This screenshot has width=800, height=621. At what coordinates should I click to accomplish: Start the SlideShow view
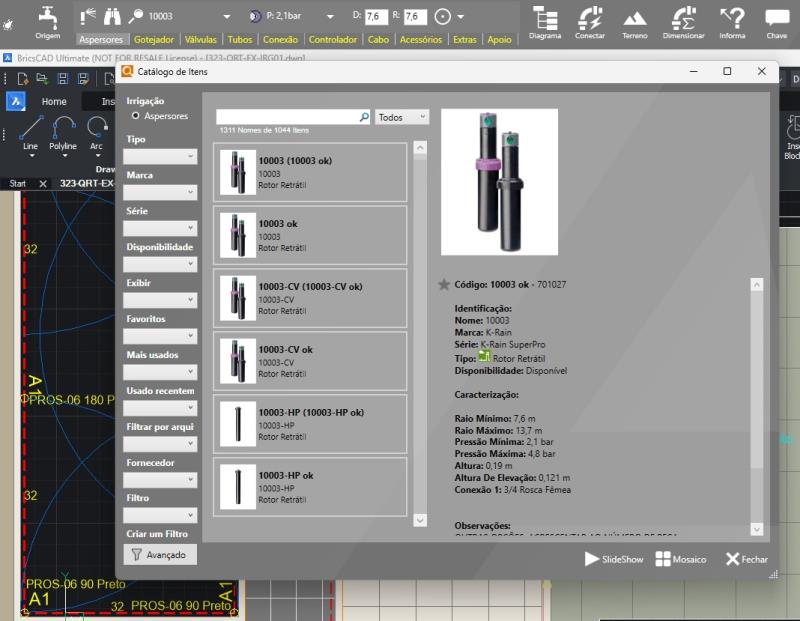(614, 559)
